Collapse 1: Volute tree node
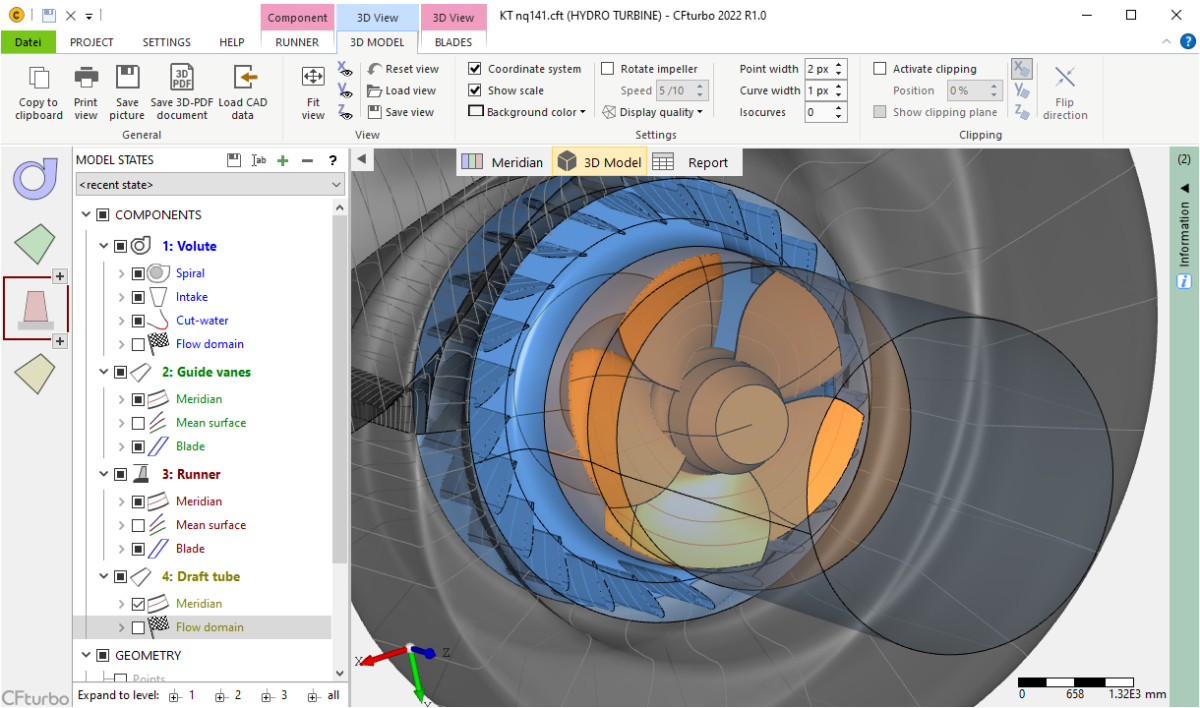The width and height of the screenshot is (1200, 708). (x=103, y=246)
